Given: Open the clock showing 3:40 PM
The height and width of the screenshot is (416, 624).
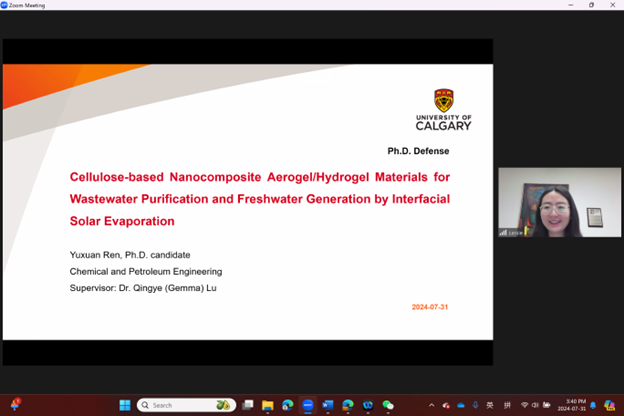Looking at the screenshot, I should [569, 405].
